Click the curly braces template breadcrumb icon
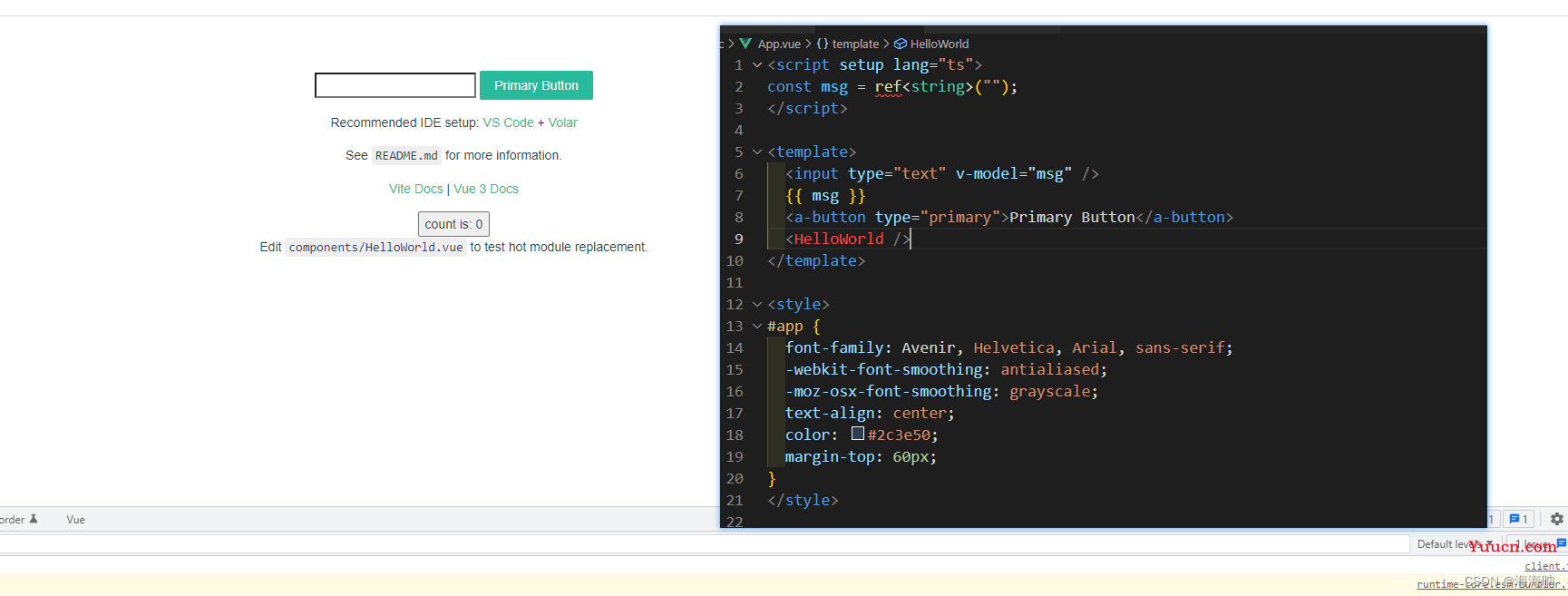The width and height of the screenshot is (1568, 596). tap(823, 44)
